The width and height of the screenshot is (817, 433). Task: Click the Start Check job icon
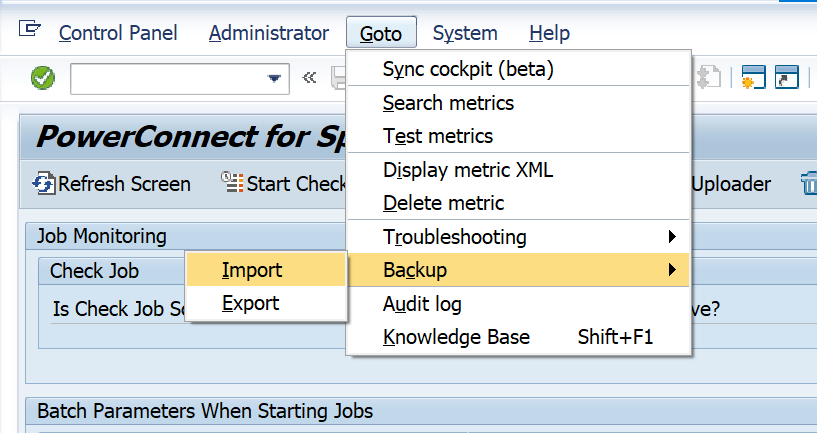[x=233, y=184]
